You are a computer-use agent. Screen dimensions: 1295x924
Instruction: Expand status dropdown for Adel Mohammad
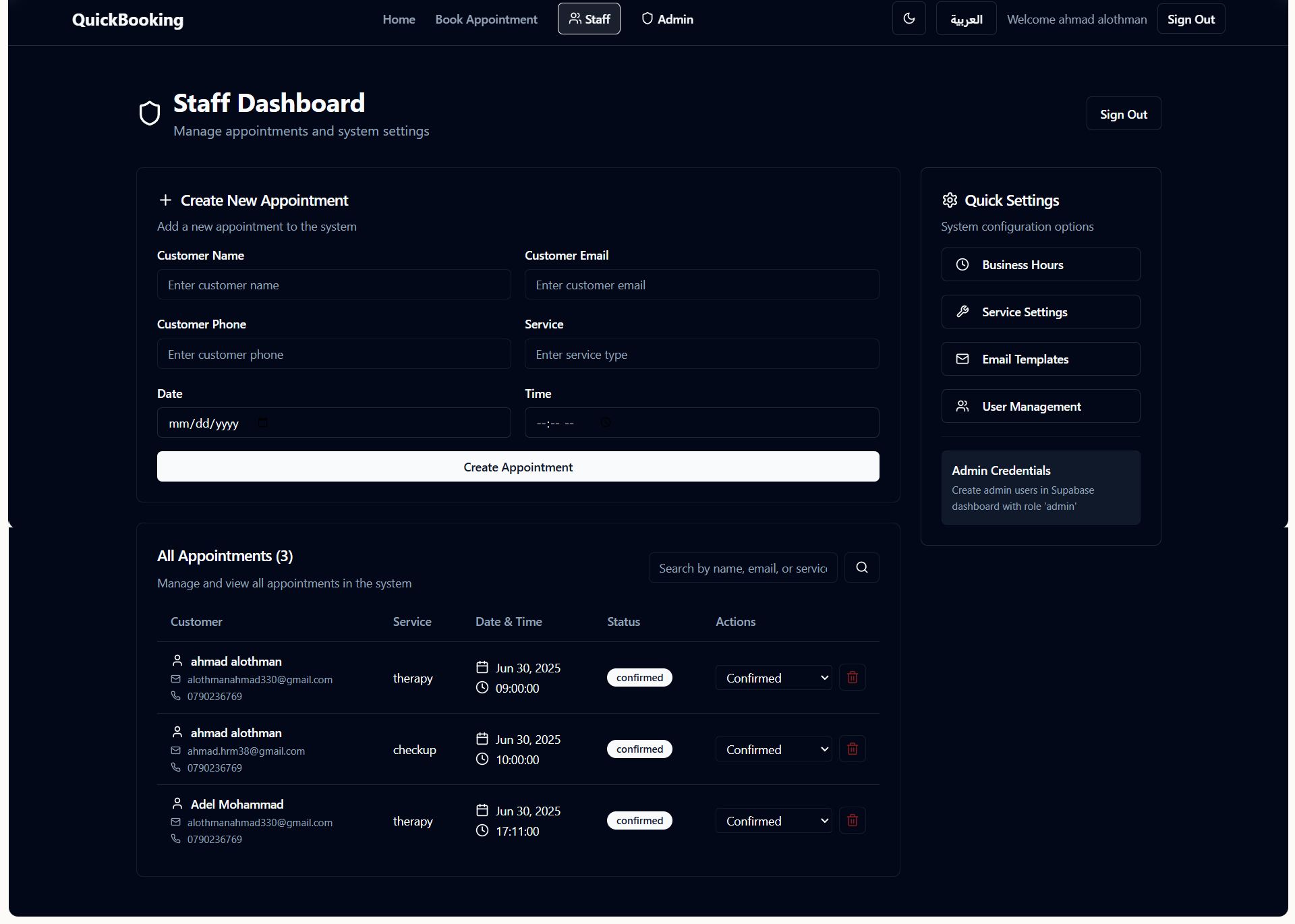(x=773, y=821)
